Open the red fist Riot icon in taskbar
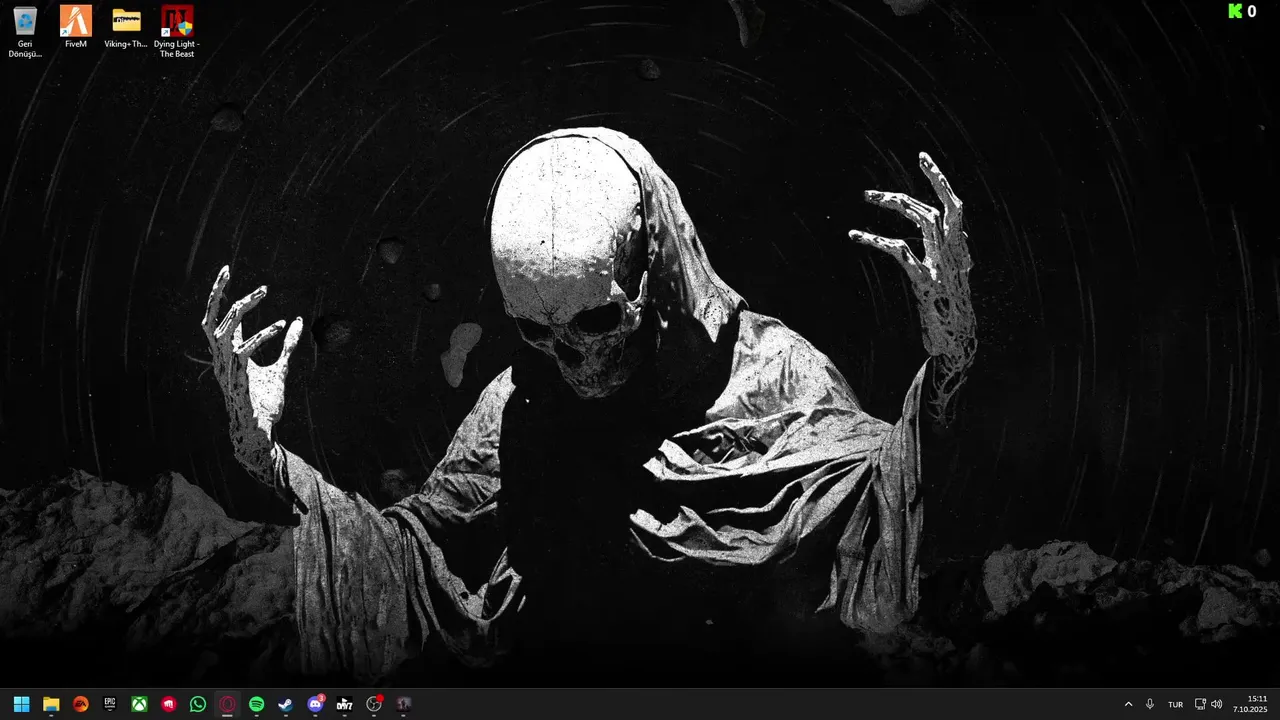Screen dimensions: 1280x720 pyautogui.click(x=169, y=704)
